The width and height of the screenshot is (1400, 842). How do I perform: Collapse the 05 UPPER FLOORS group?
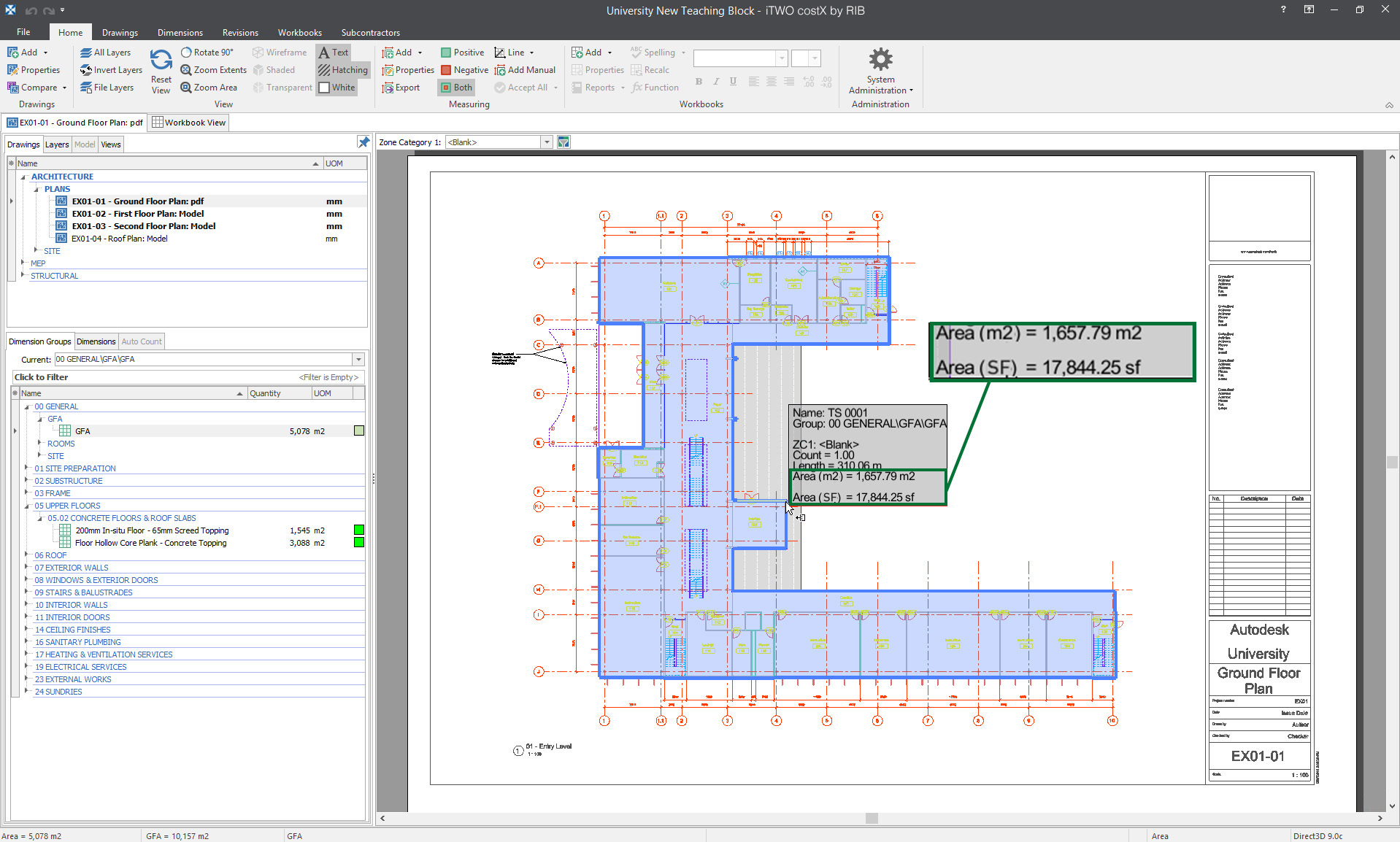tap(28, 506)
